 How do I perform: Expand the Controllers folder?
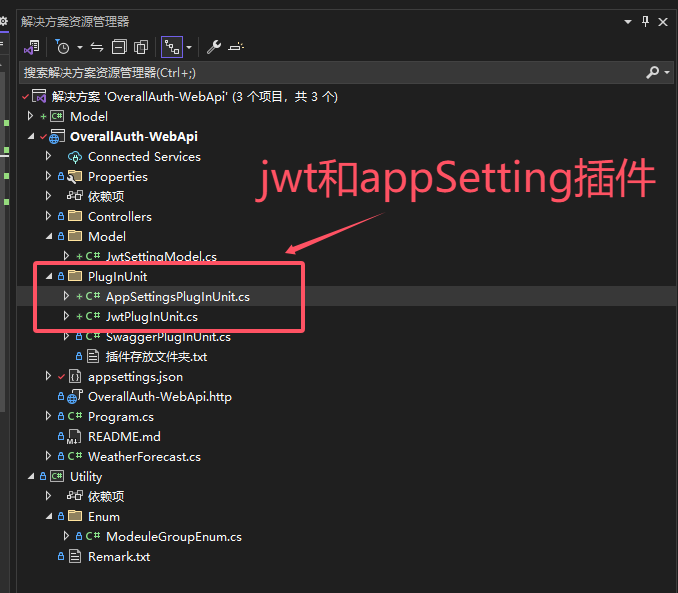[48, 216]
